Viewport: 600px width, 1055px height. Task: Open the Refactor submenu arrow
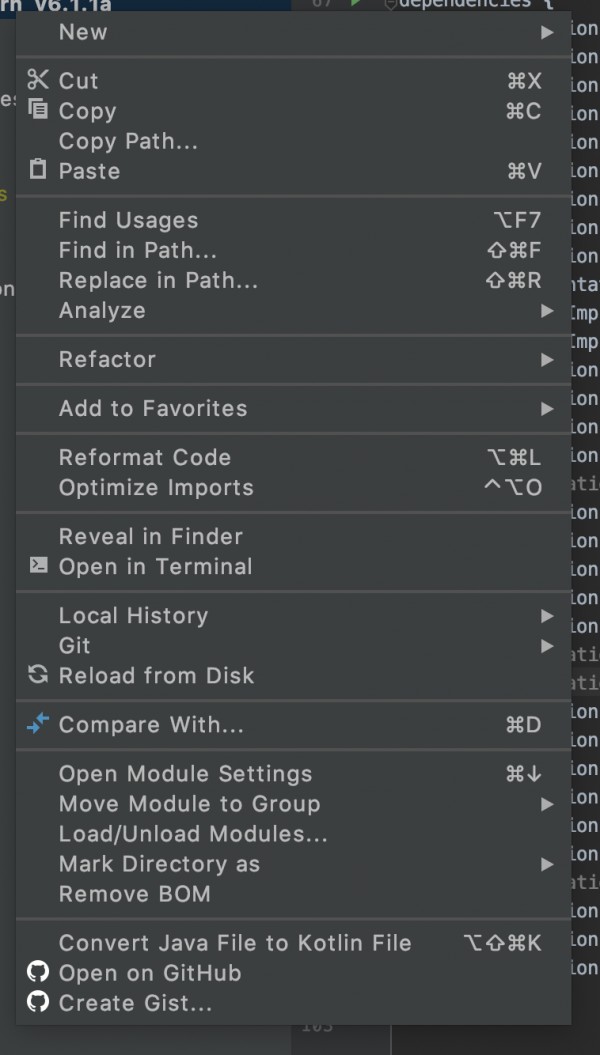pos(548,360)
